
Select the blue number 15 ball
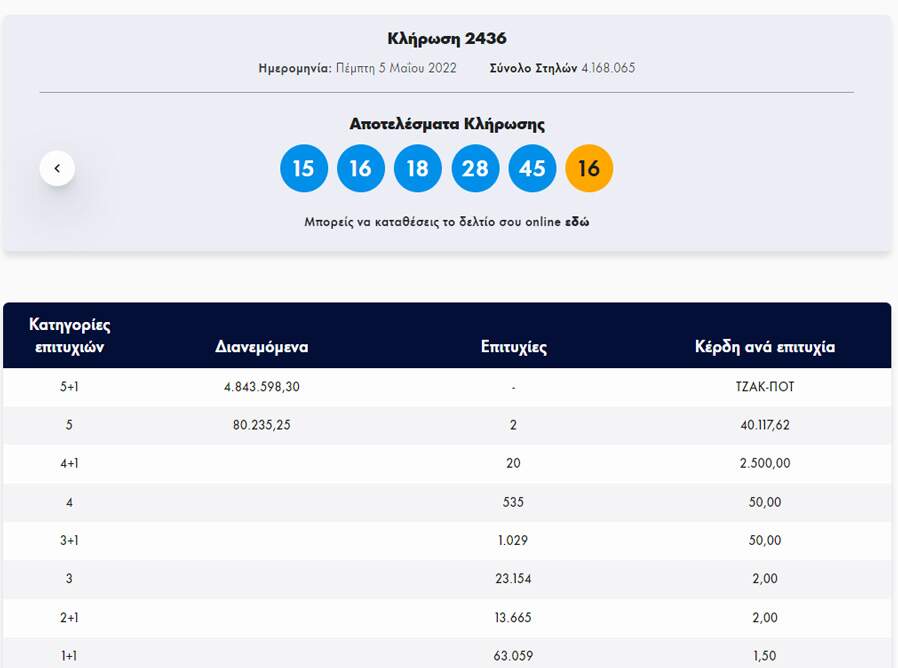coord(303,168)
